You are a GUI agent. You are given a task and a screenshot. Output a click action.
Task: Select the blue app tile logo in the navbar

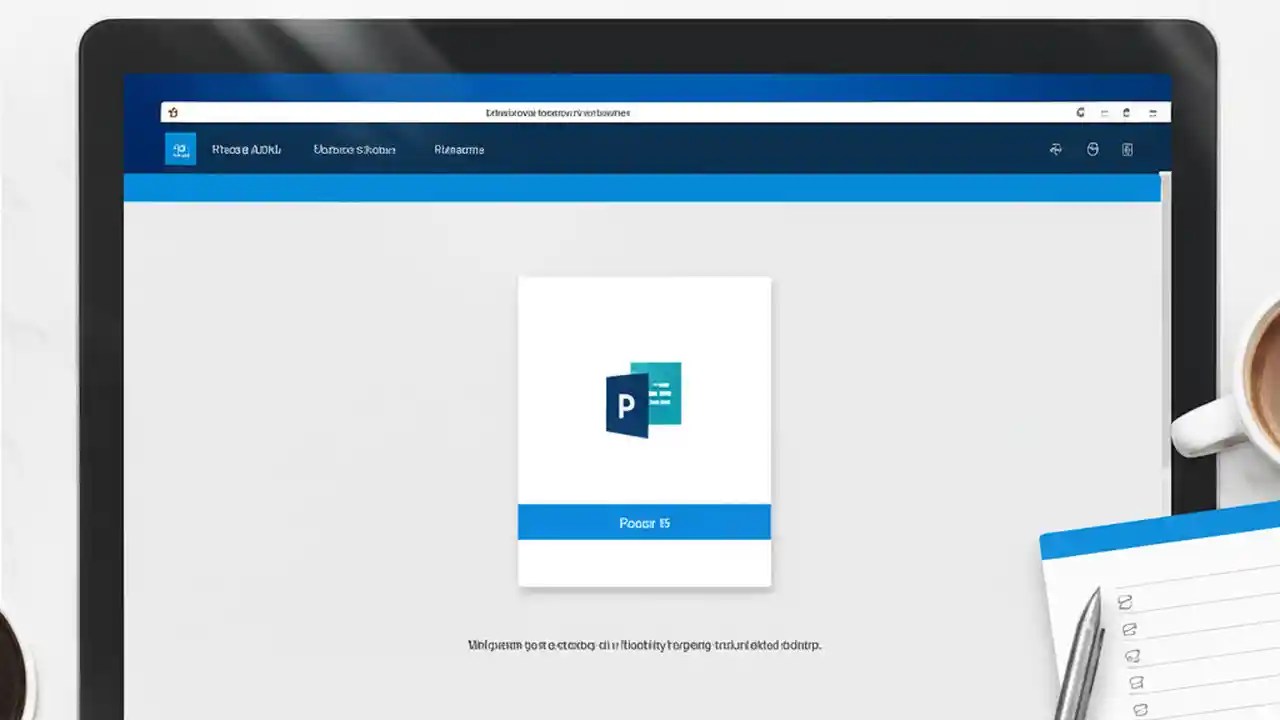click(x=180, y=148)
